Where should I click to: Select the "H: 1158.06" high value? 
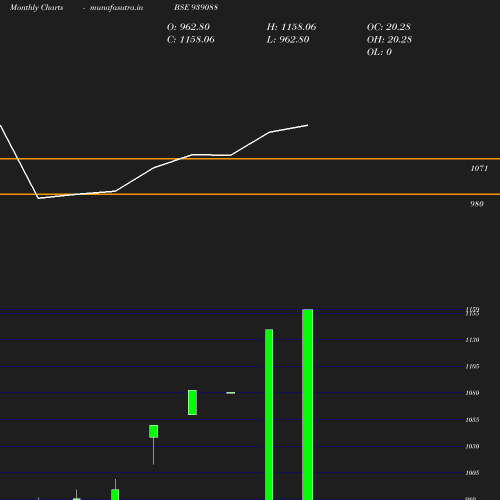[x=291, y=27]
